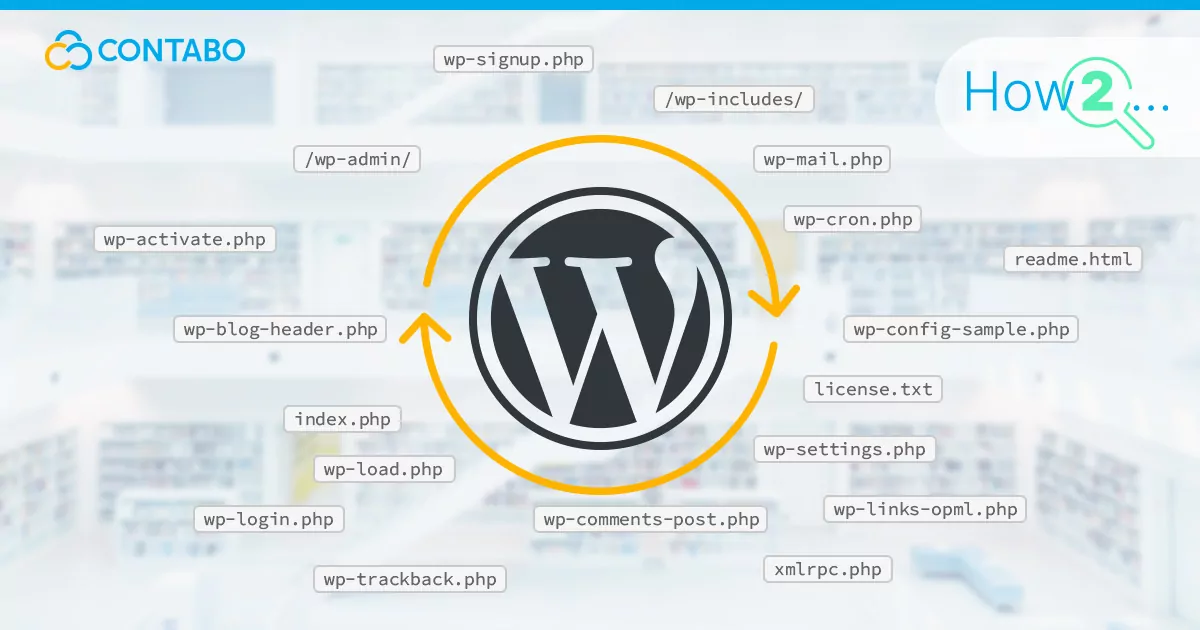
Task: Select the wp-mail.php file label
Action: [x=821, y=159]
